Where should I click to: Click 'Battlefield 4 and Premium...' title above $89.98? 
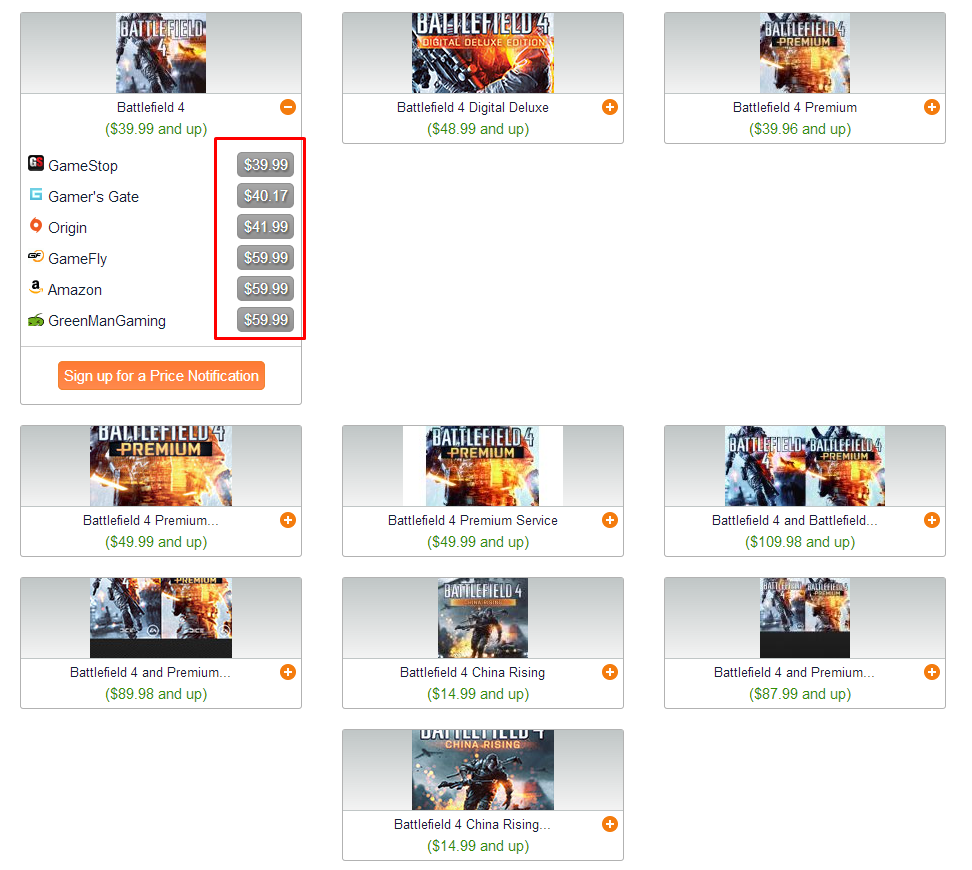[x=151, y=672]
